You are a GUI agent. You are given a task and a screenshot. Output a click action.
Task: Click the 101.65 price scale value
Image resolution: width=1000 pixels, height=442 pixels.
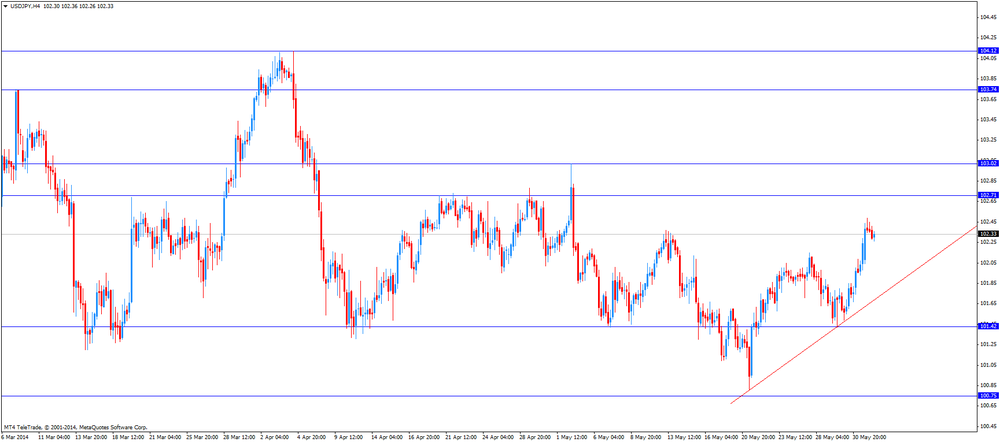point(988,303)
